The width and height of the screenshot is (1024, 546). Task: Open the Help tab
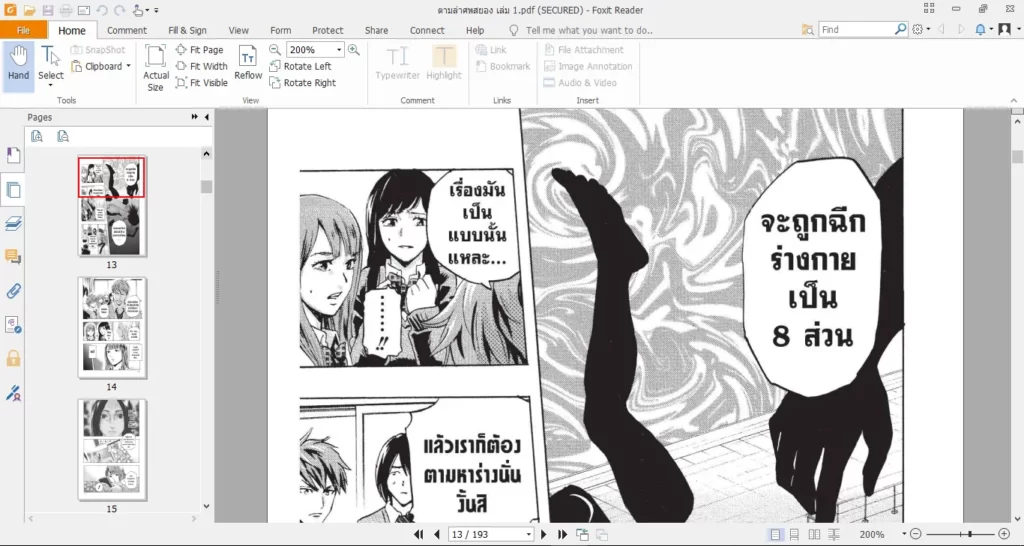click(x=475, y=30)
